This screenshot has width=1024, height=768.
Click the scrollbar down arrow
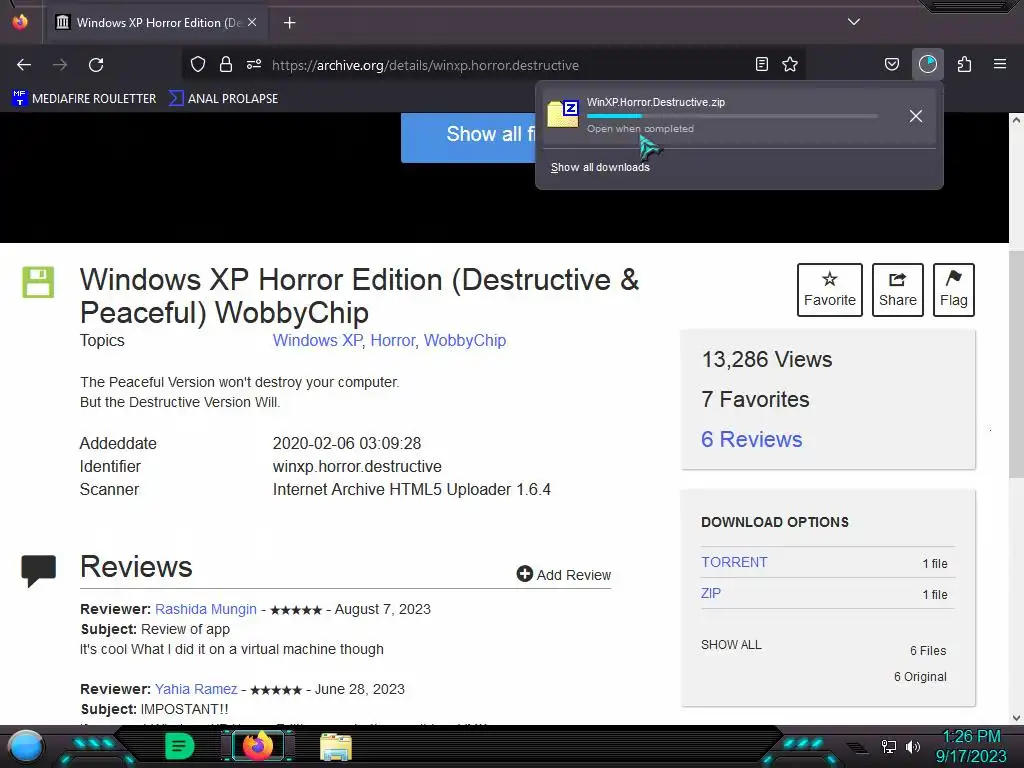coord(1016,718)
